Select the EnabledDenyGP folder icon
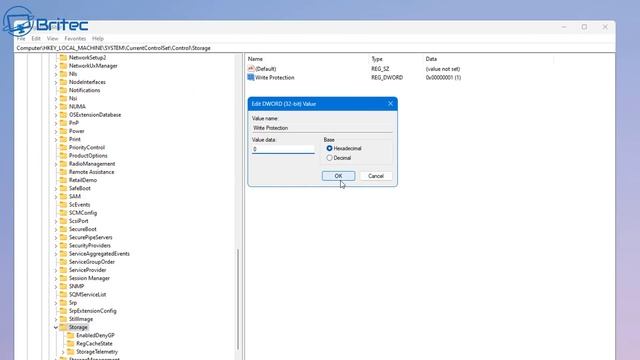Image resolution: width=640 pixels, height=360 pixels. [71, 335]
